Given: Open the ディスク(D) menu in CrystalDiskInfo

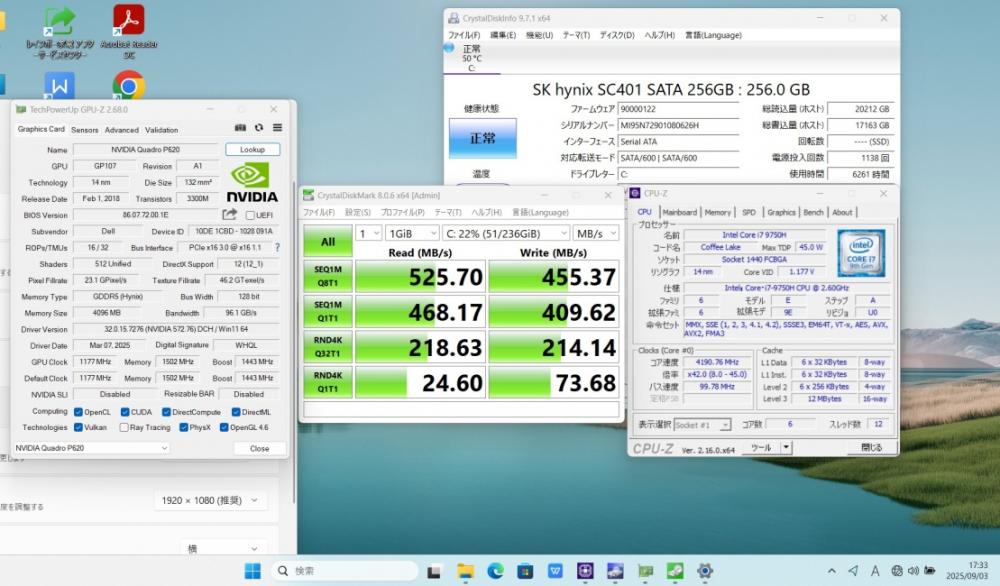Looking at the screenshot, I should tap(617, 35).
